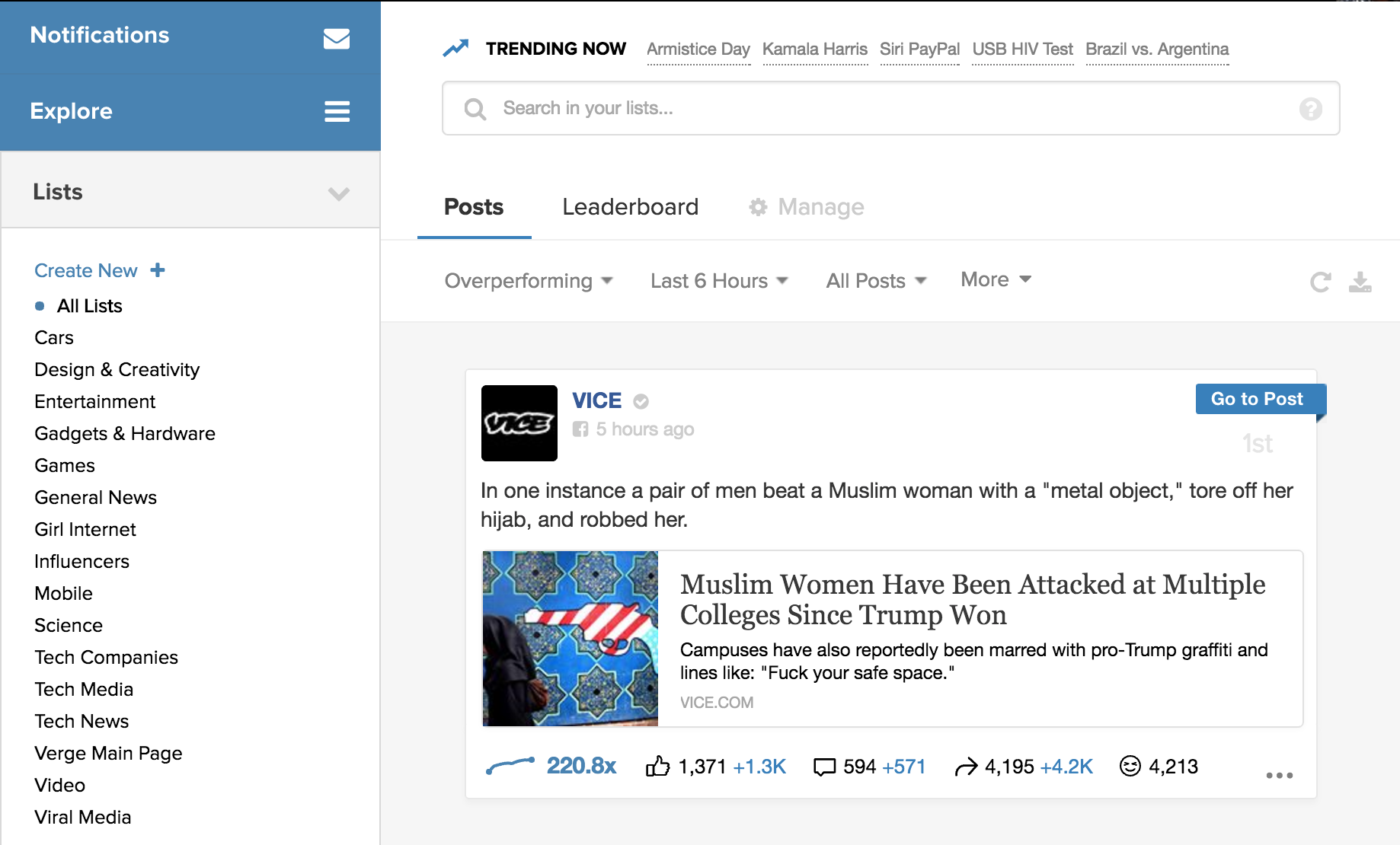This screenshot has height=845, width=1400.
Task: Open the Last 6 Hours time filter dropdown
Action: pos(718,281)
